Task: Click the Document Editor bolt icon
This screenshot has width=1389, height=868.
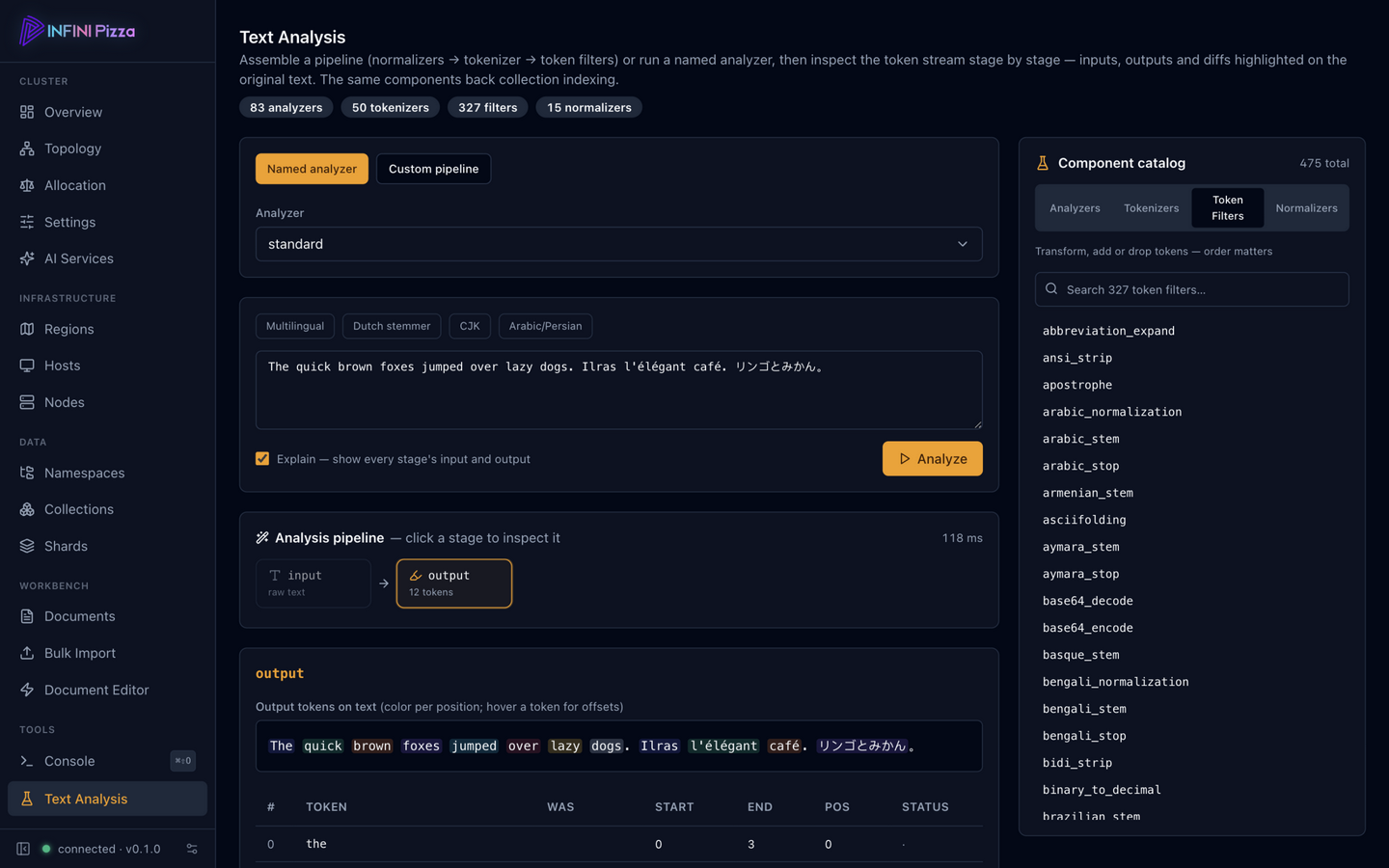Action: coord(27,690)
